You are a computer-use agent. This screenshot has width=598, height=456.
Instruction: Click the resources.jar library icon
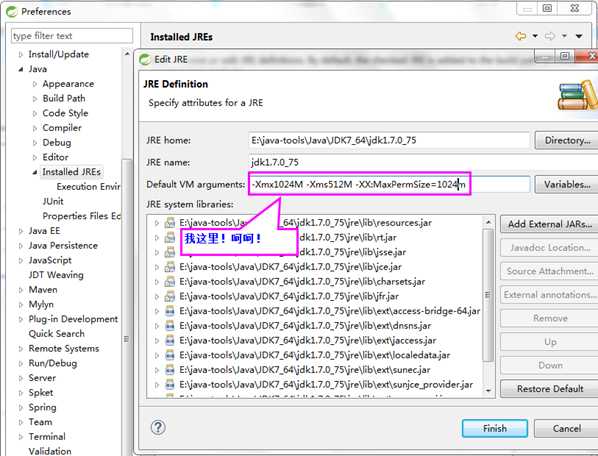coord(169,223)
